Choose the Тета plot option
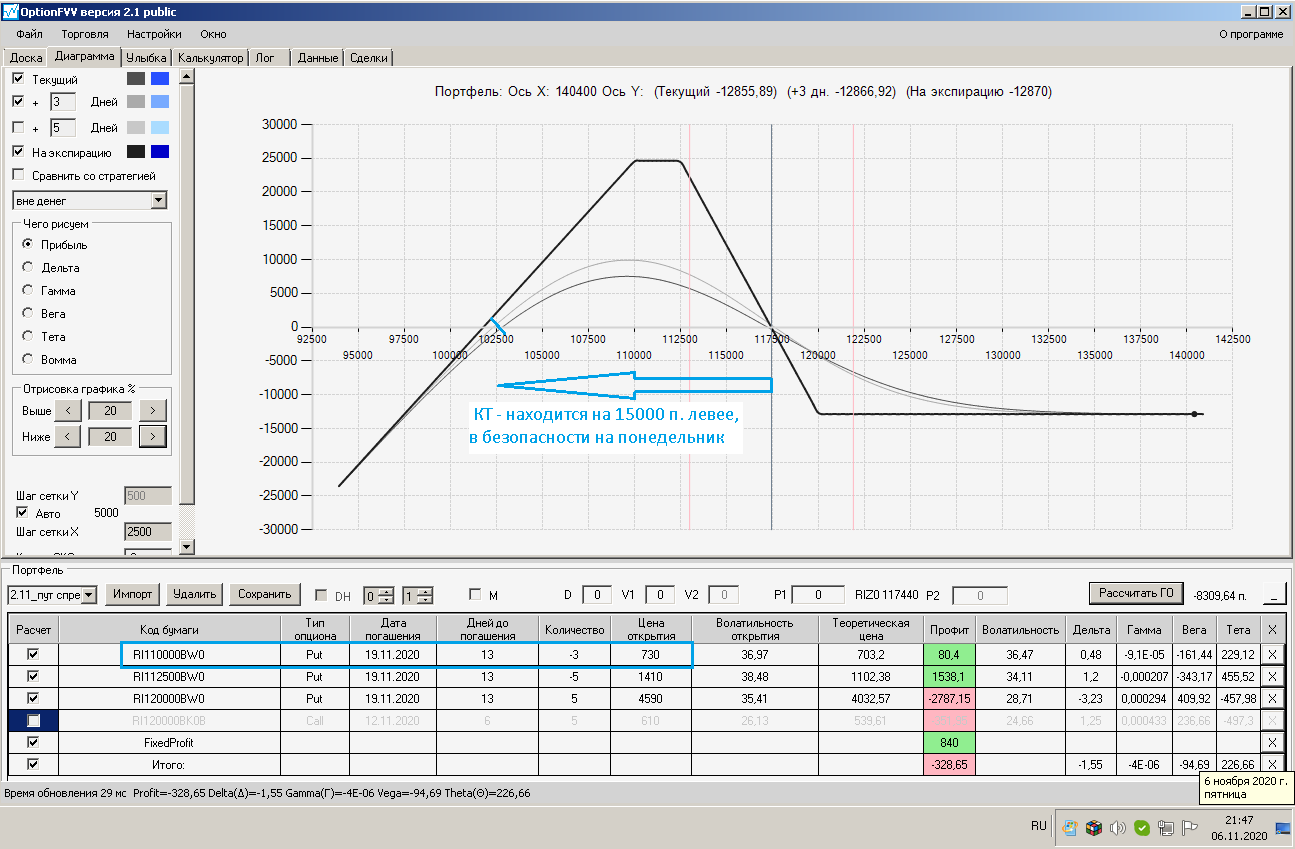The image size is (1295, 849). coord(28,336)
